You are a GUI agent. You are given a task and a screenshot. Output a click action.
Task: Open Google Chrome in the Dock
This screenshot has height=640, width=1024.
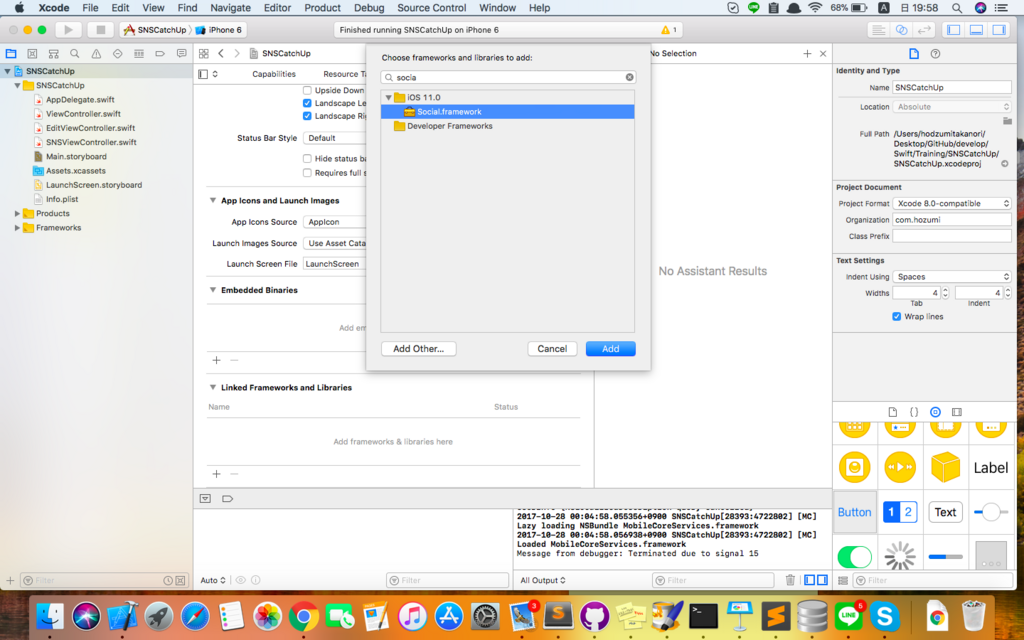coord(303,616)
